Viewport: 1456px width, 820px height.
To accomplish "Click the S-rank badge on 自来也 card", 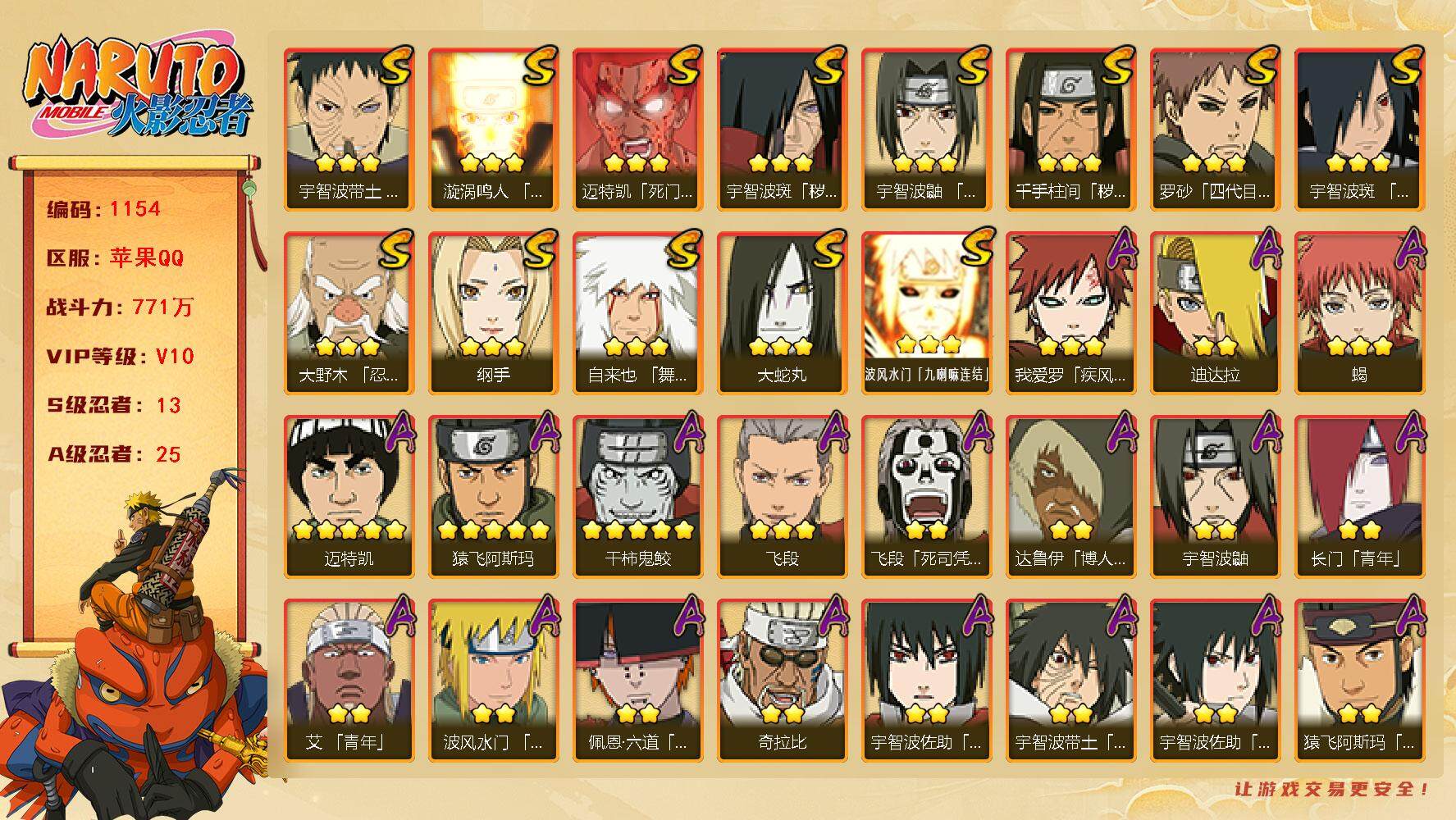I will 683,248.
